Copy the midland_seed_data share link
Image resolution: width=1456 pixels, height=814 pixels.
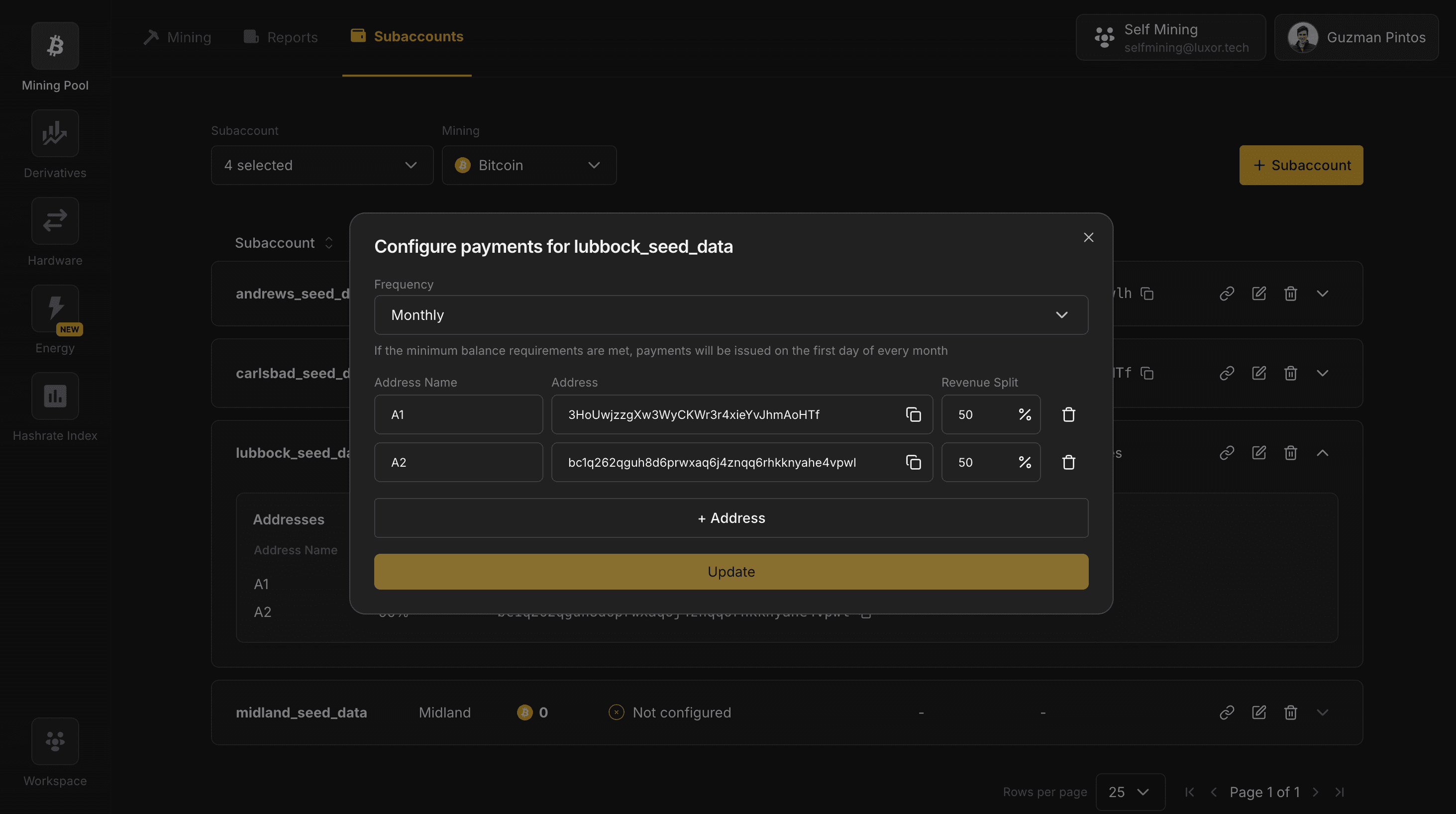click(x=1226, y=712)
